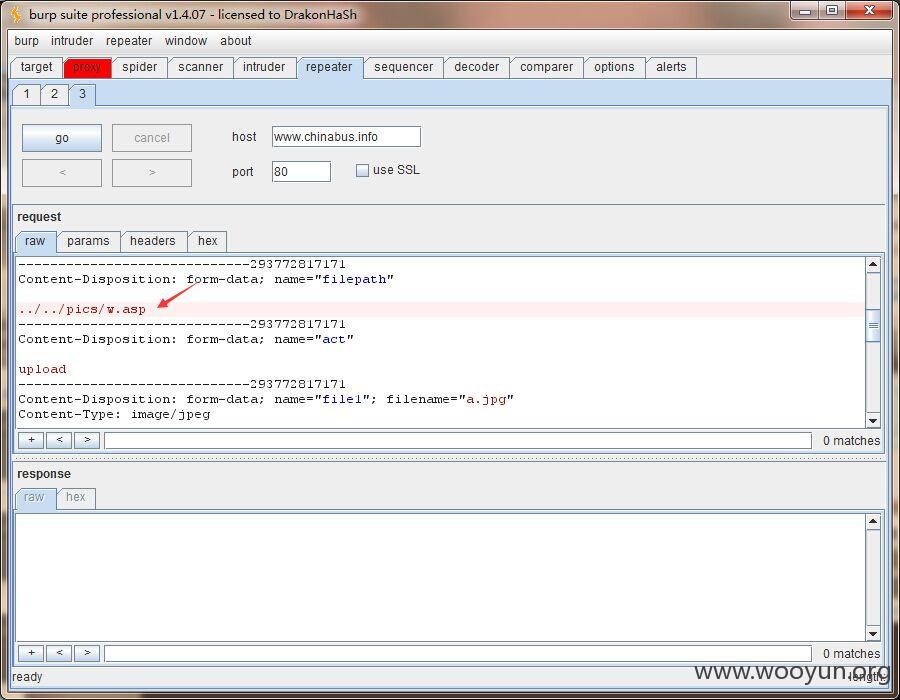Maximize the Burp Suite window
The image size is (900, 700).
(x=832, y=11)
